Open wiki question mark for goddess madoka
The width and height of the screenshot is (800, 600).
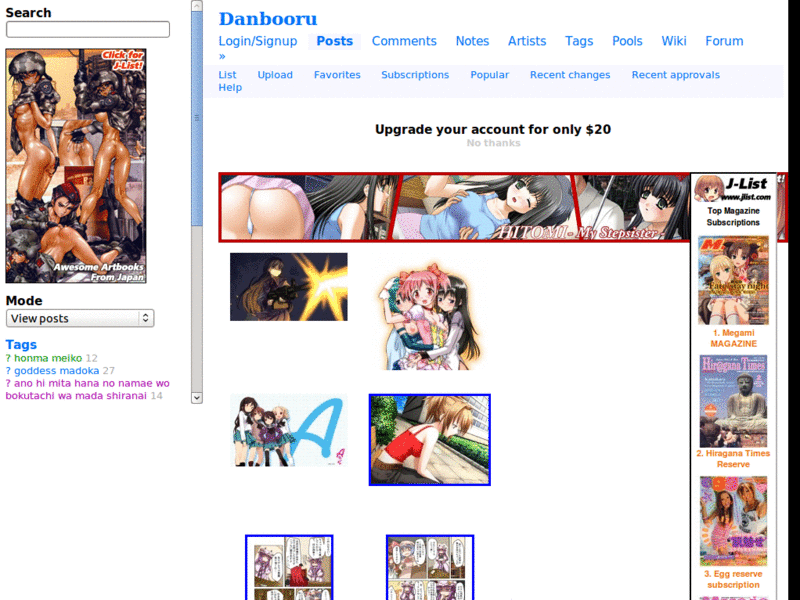pos(8,370)
